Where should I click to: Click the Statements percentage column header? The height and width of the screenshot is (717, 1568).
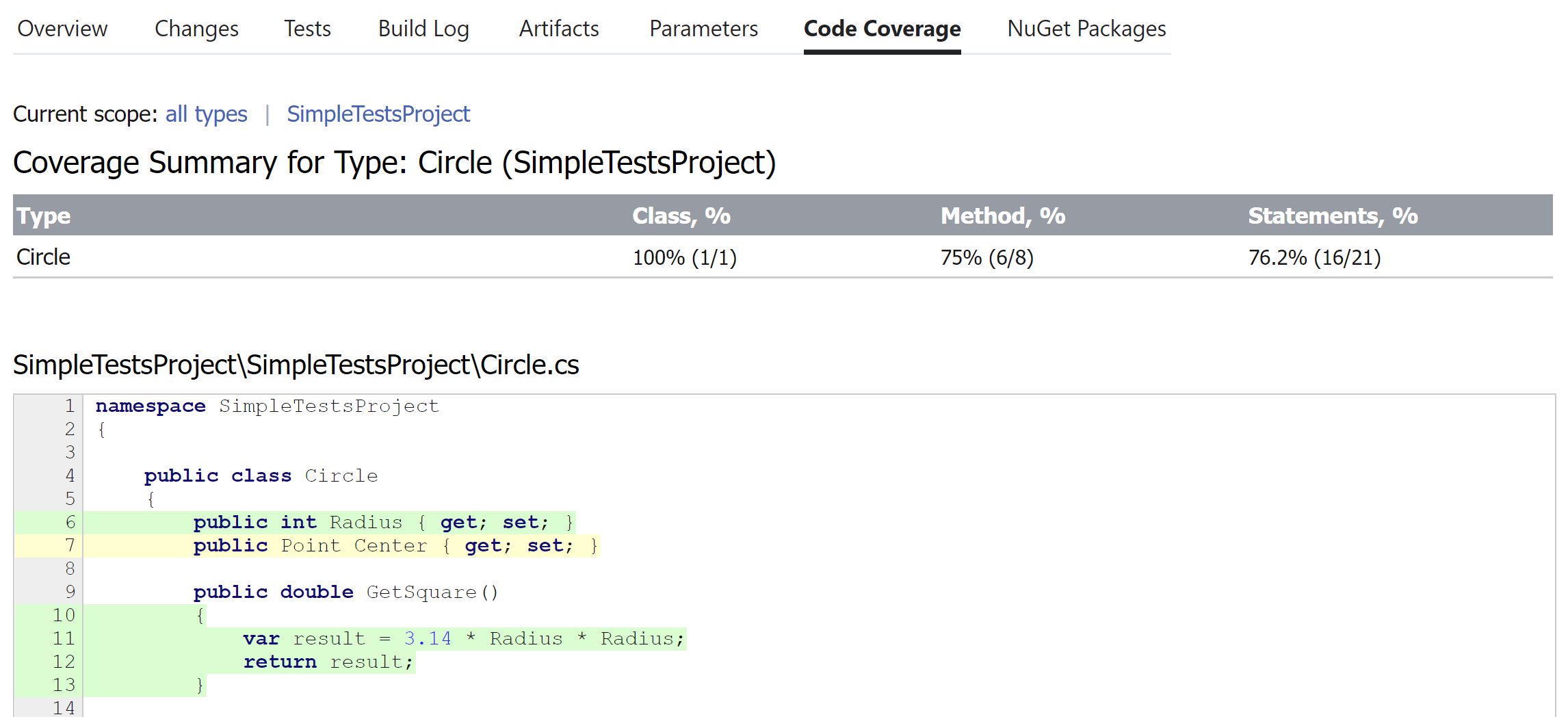(x=1333, y=216)
